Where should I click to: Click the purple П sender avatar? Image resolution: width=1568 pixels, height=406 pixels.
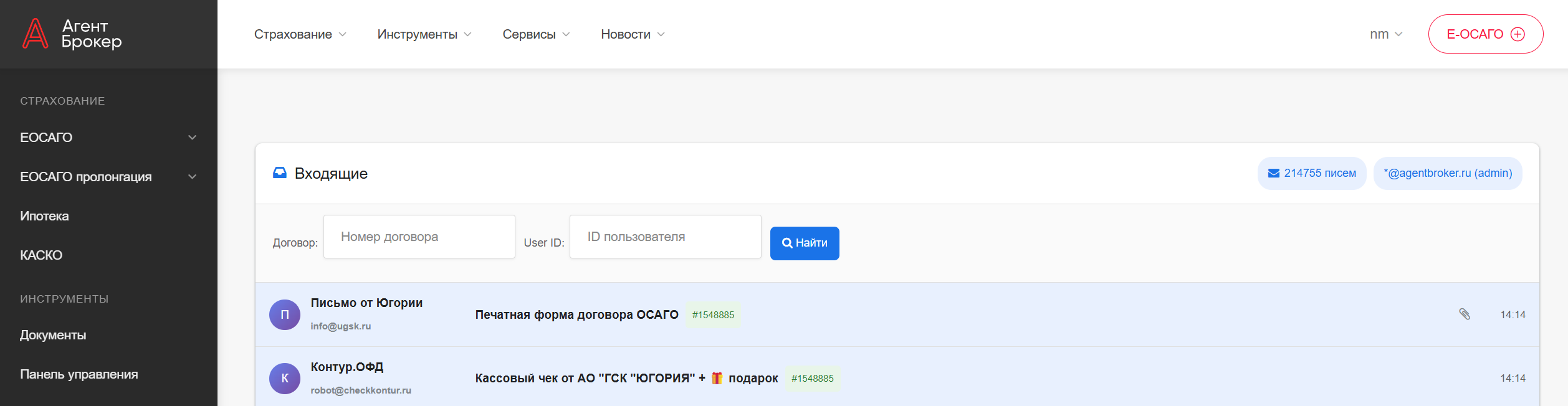click(x=285, y=314)
